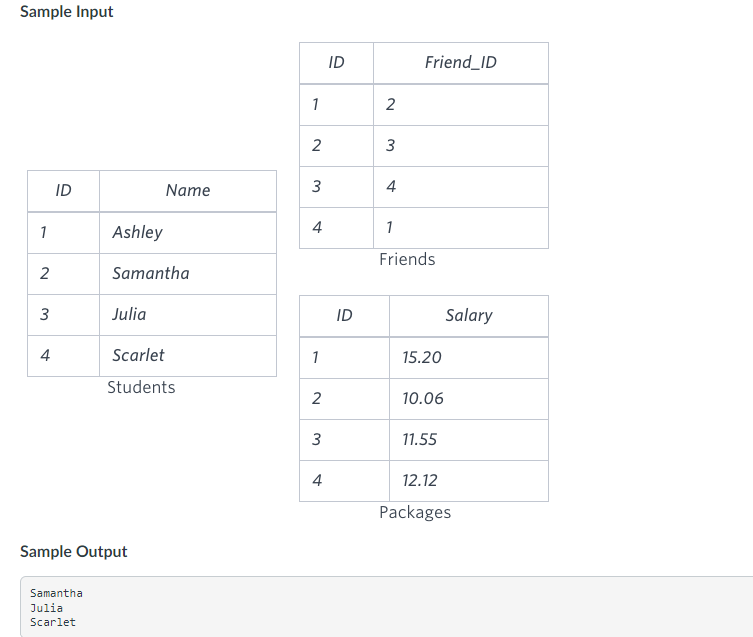Select the Samantha cell in Students table
This screenshot has width=753, height=637.
tap(188, 274)
